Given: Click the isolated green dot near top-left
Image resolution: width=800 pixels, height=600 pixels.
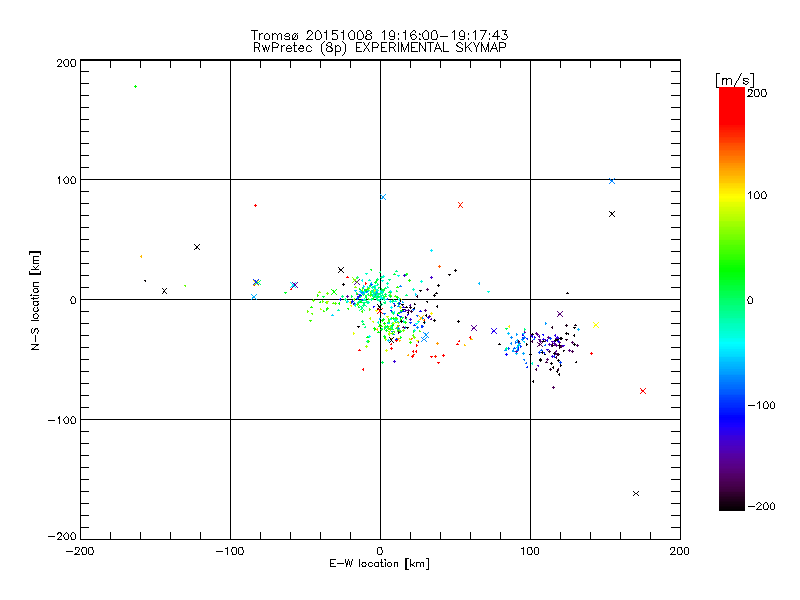Looking at the screenshot, I should (x=135, y=87).
